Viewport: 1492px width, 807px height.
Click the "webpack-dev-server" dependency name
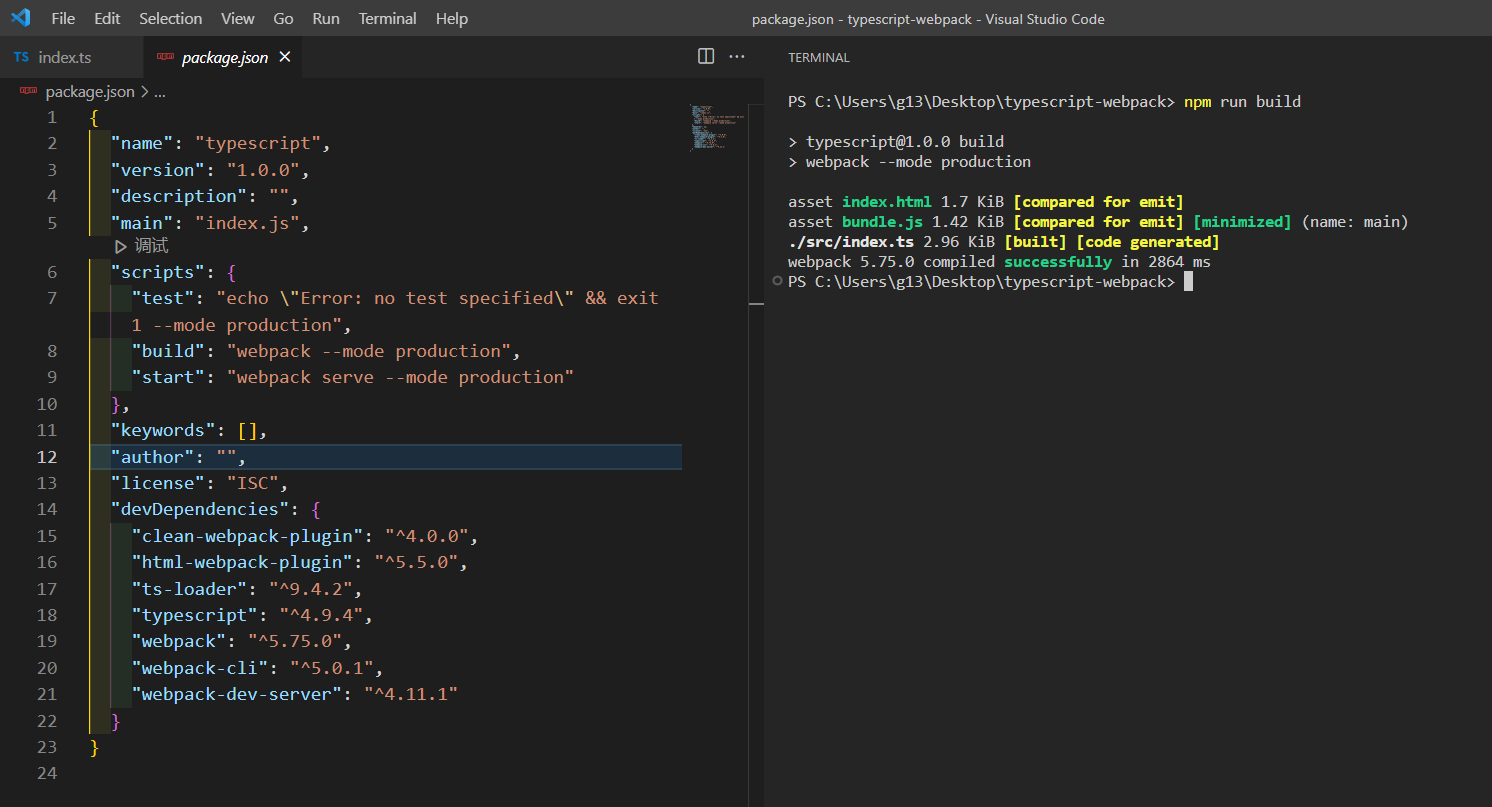(x=237, y=693)
